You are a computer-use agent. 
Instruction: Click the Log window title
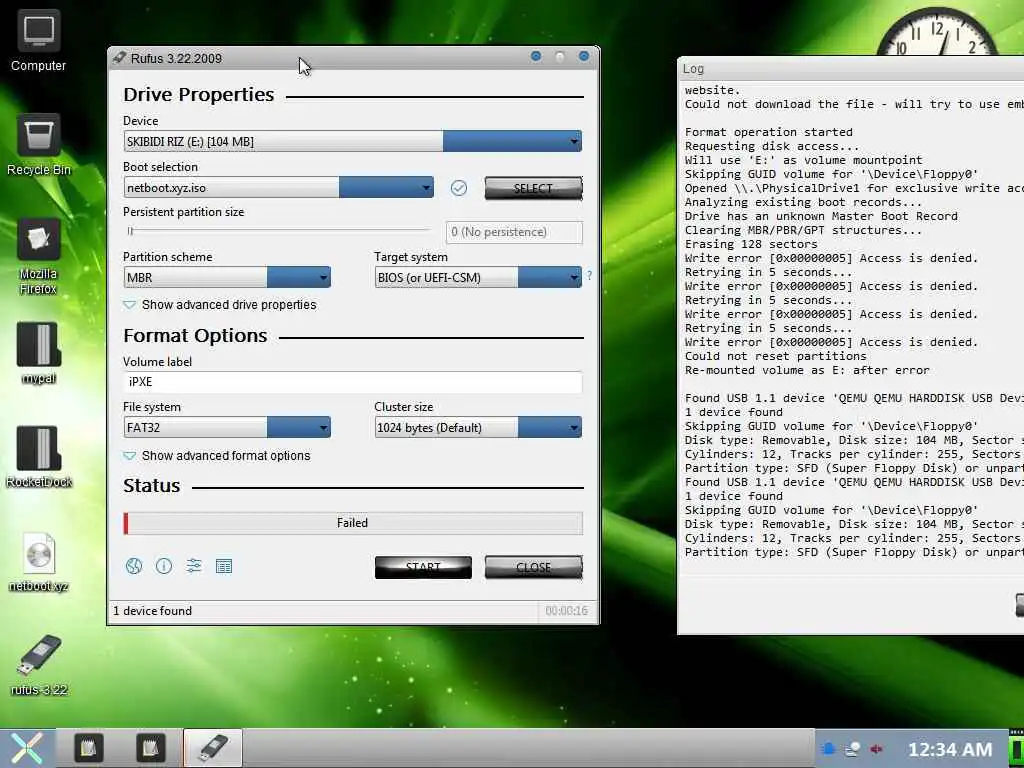(694, 69)
